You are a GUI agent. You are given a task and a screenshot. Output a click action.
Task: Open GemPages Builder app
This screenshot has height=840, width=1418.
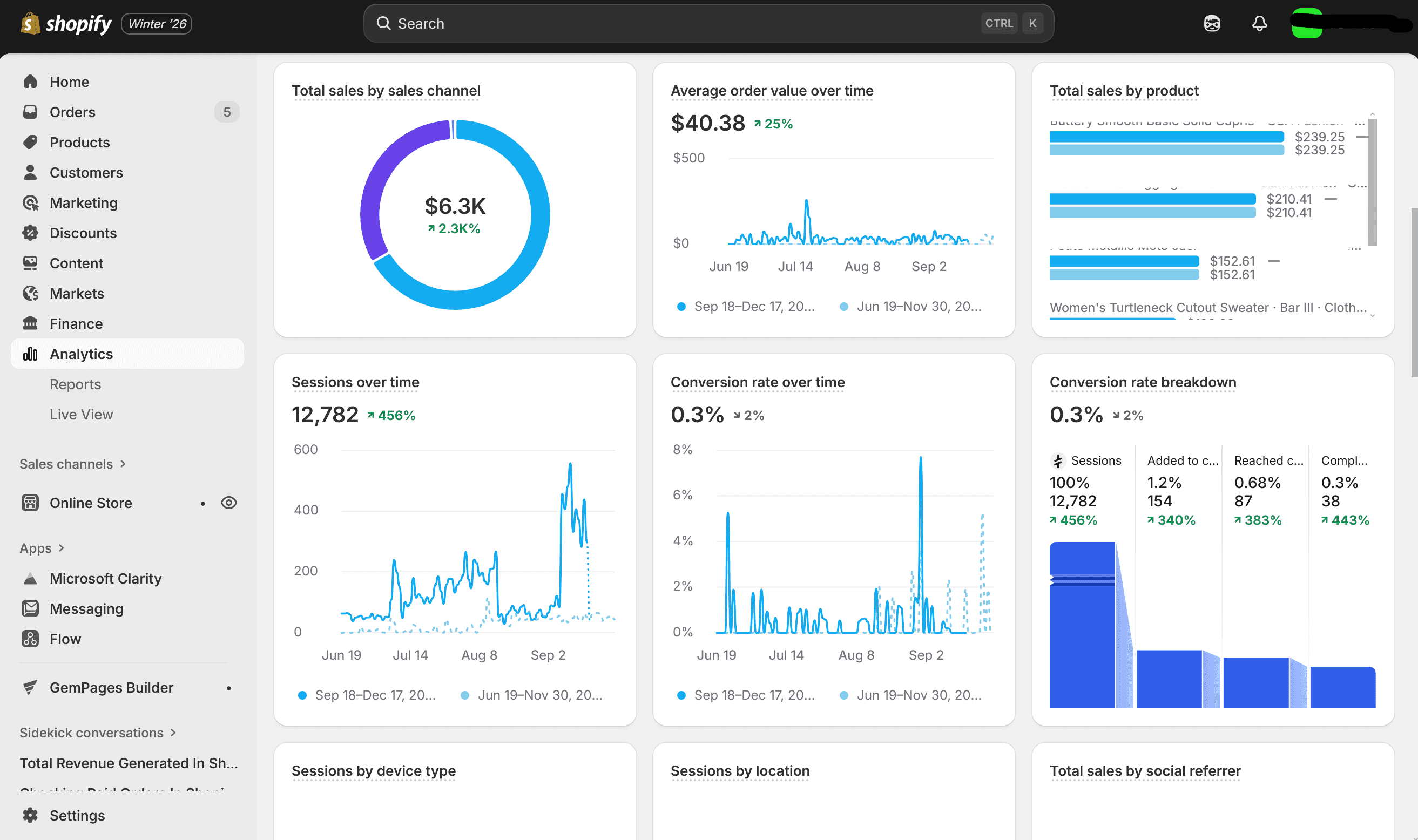(x=112, y=687)
